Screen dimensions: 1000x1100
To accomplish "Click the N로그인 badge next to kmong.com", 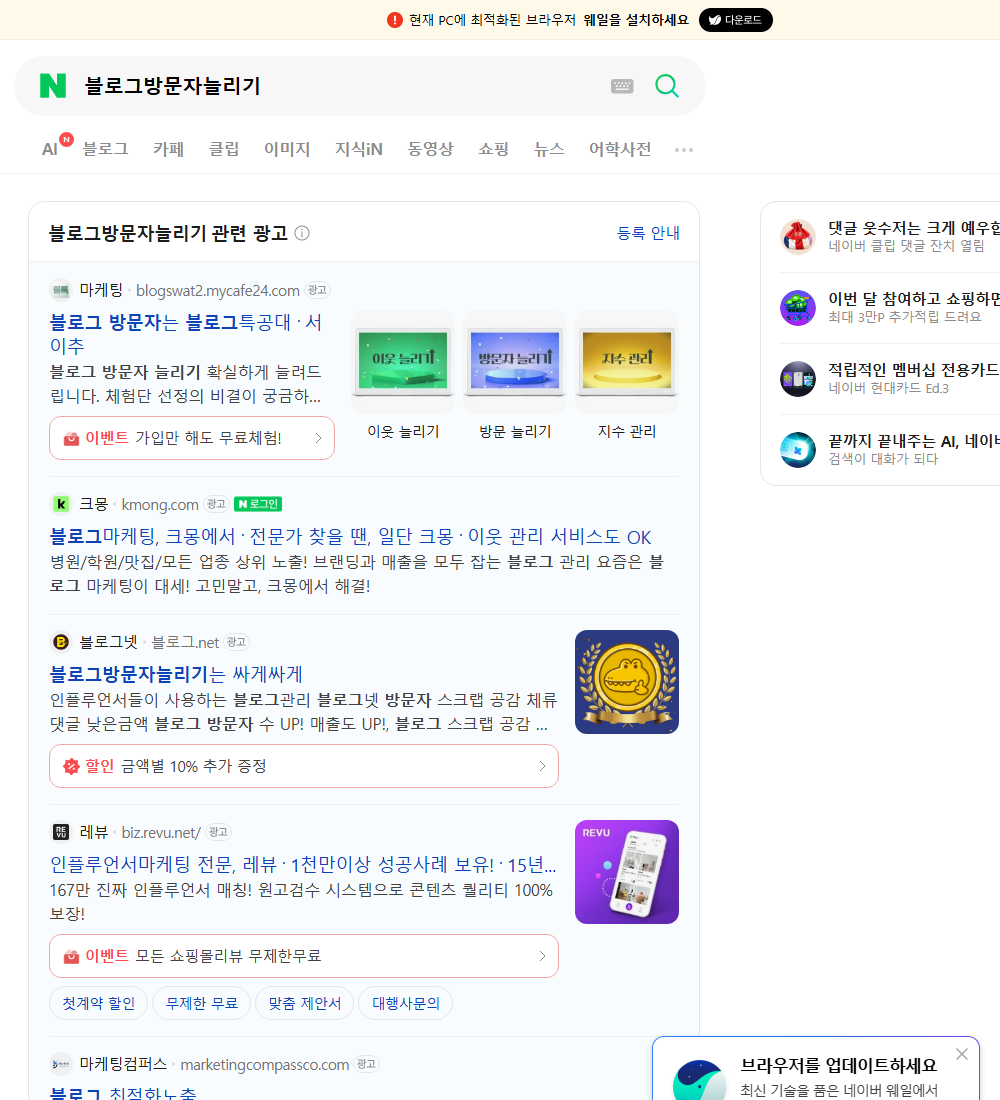I will tap(258, 504).
